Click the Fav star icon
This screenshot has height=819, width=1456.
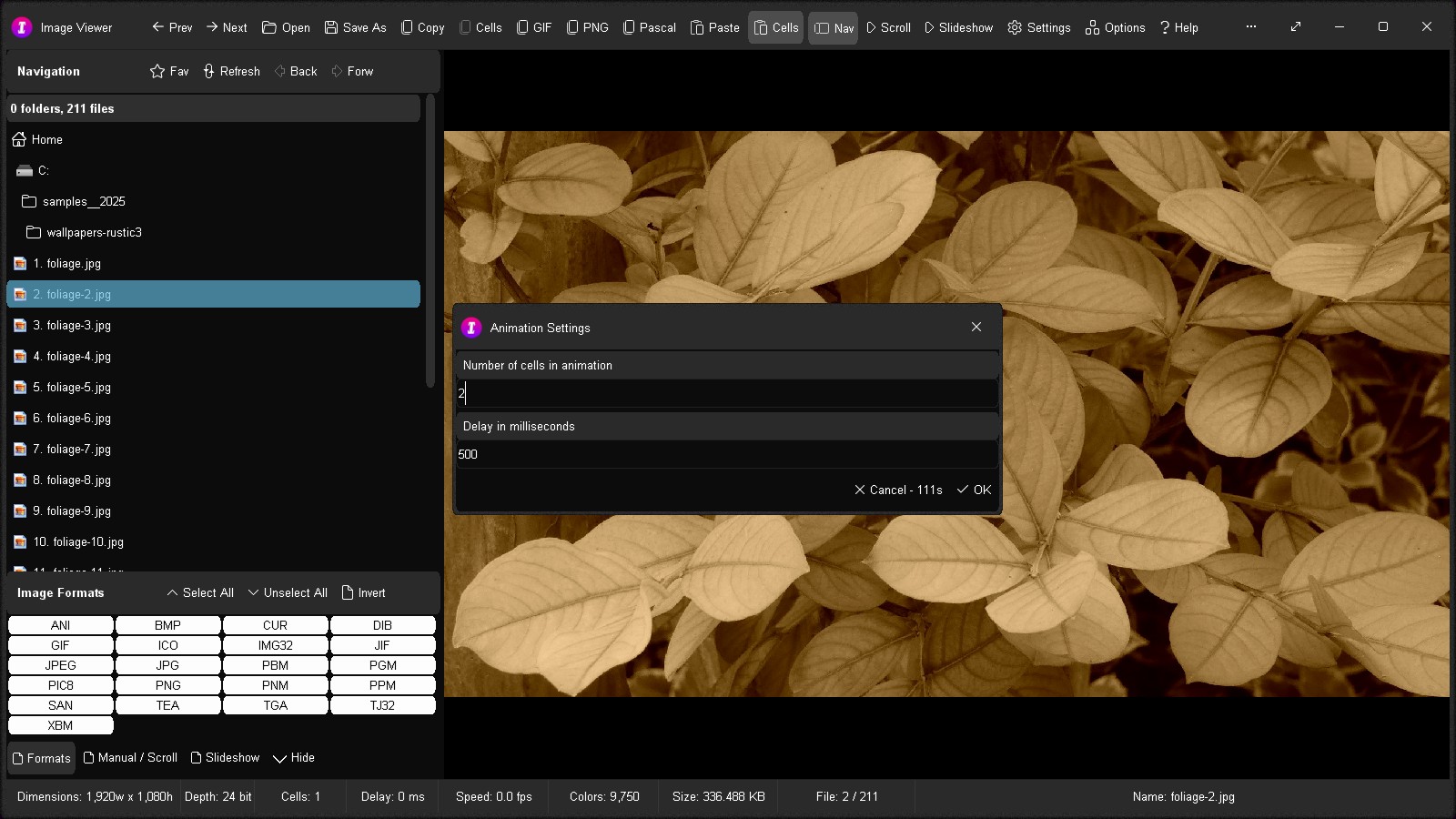[x=169, y=71]
